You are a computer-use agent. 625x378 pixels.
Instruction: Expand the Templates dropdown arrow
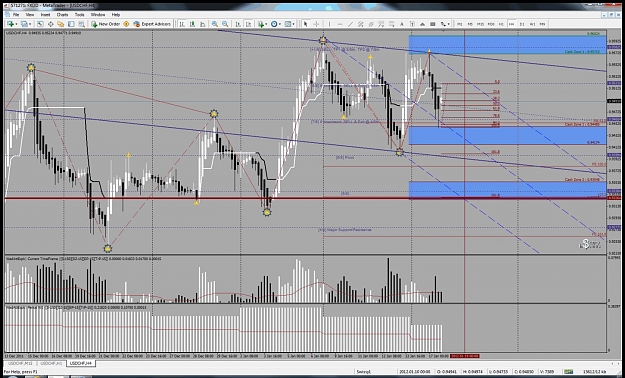click(293, 24)
